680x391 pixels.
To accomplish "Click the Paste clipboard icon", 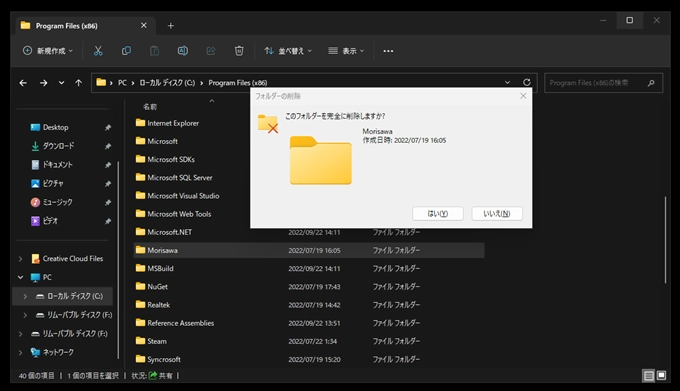I will point(154,51).
